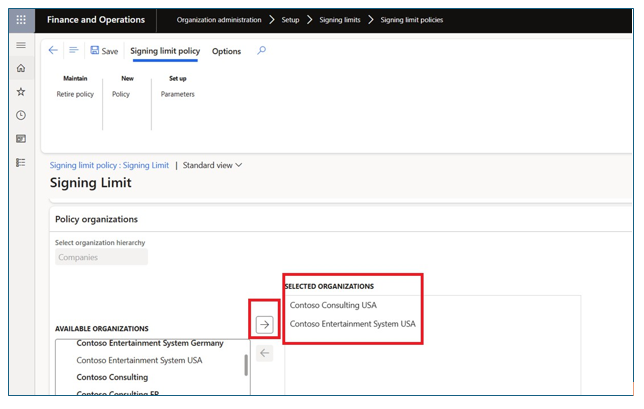Click the search magnifier in action bar

coord(262,51)
